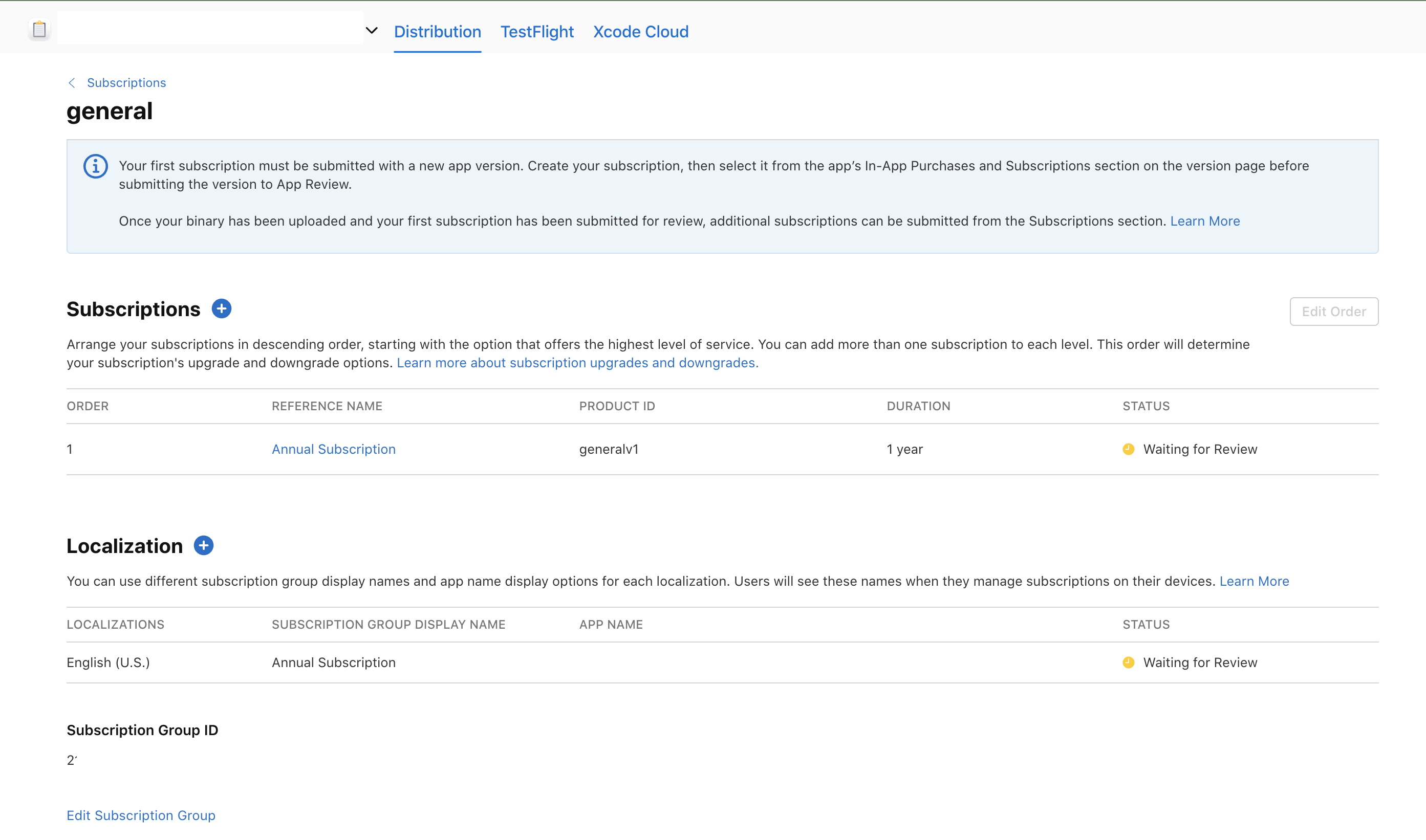Open subscription upgrades and downgrades link
Viewport: 1426px width, 840px height.
[x=577, y=363]
